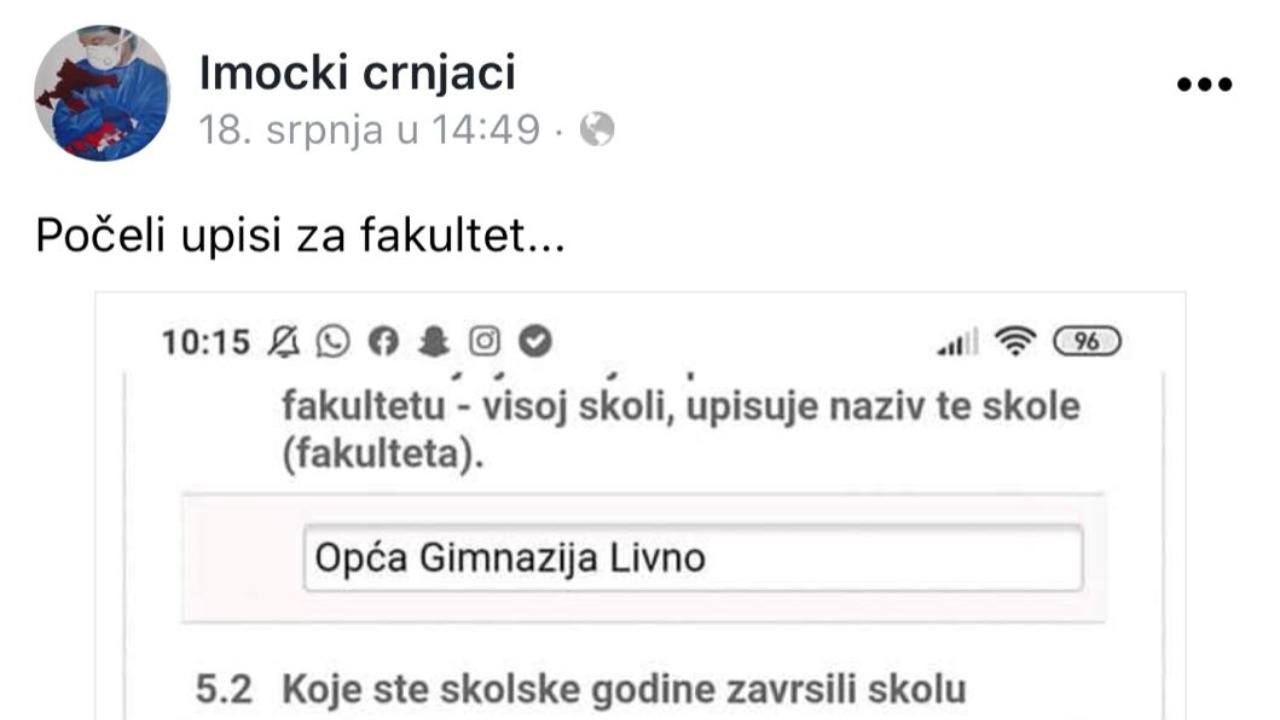
Task: Tap the 10:15 clock in status bar
Action: pyautogui.click(x=206, y=343)
